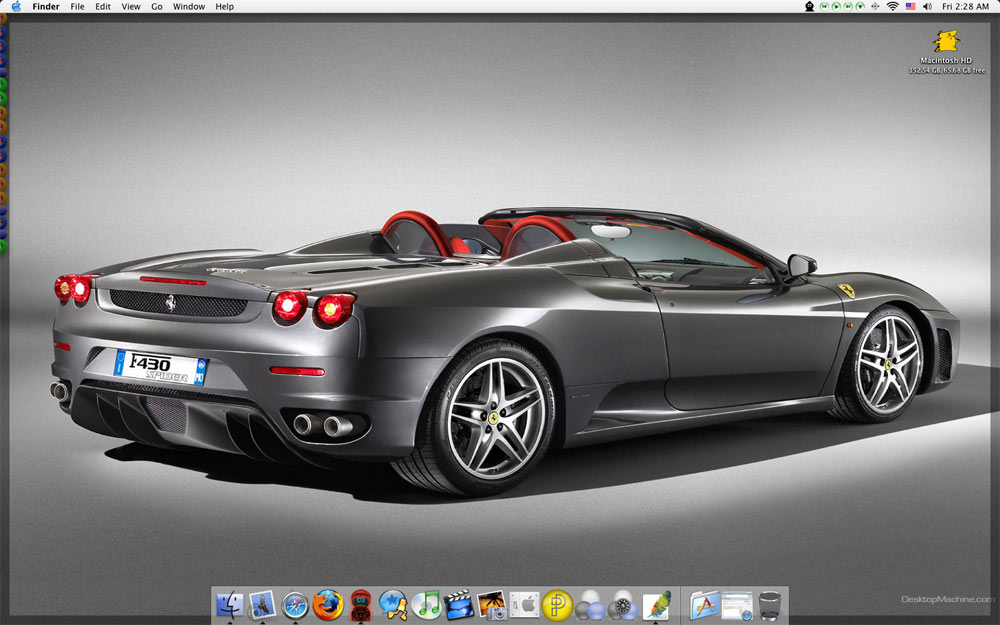Select the Macintosh HD desktop drive
This screenshot has width=1000, height=625.
click(946, 42)
